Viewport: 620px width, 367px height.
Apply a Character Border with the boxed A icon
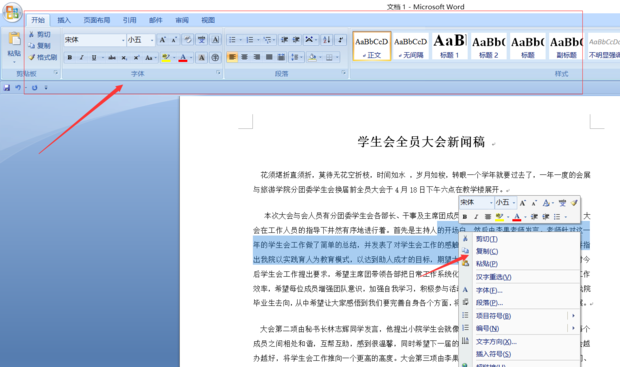215,40
